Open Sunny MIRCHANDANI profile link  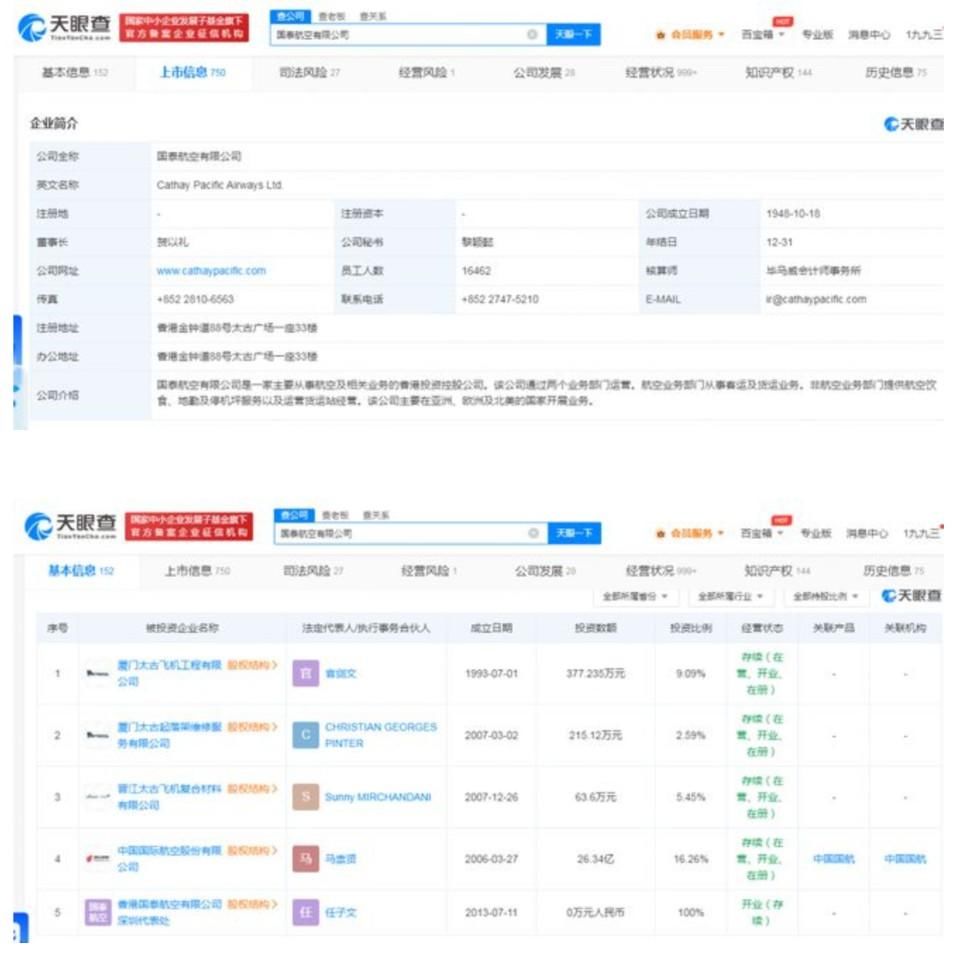pos(378,797)
